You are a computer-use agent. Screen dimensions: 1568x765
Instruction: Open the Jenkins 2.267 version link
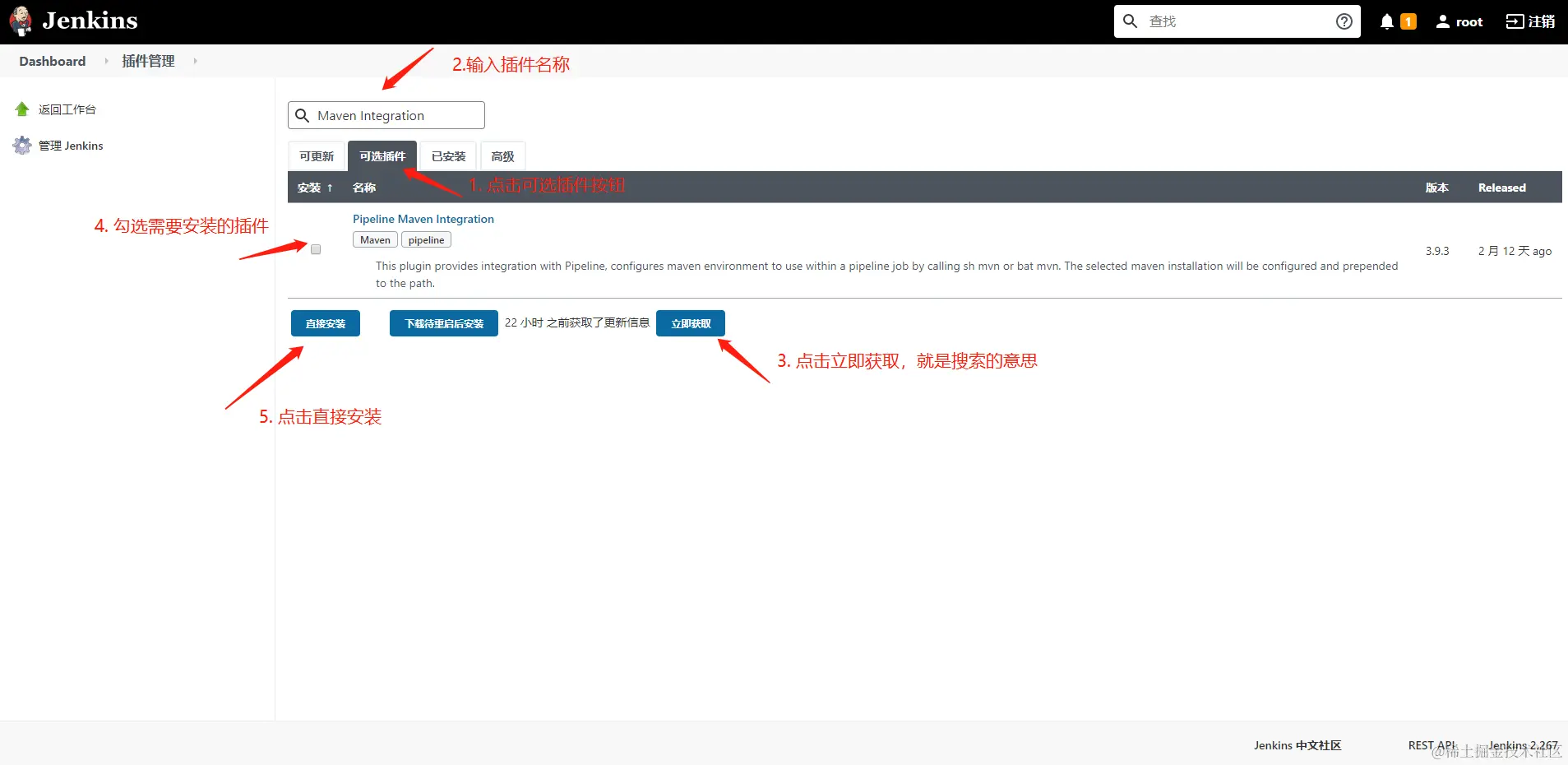click(x=1523, y=745)
